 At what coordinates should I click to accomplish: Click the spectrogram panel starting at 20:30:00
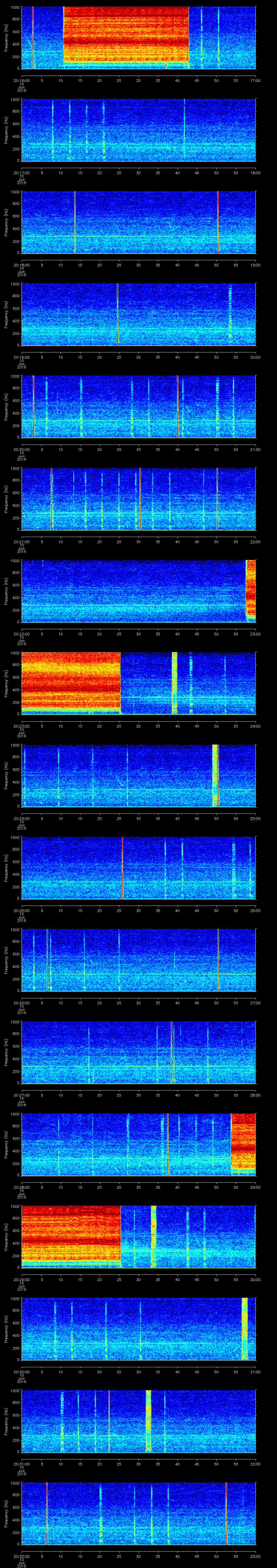click(139, 1329)
